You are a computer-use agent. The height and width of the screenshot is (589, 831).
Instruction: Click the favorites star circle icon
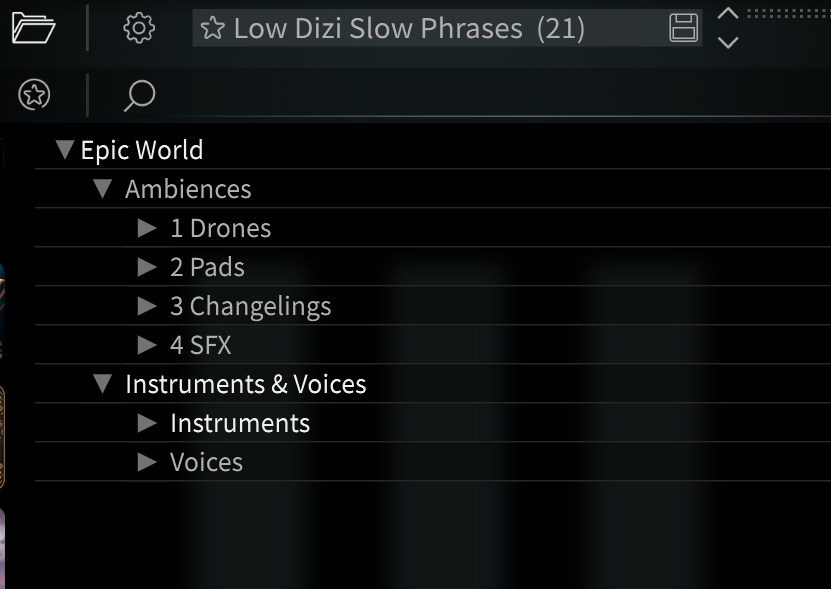[x=34, y=95]
